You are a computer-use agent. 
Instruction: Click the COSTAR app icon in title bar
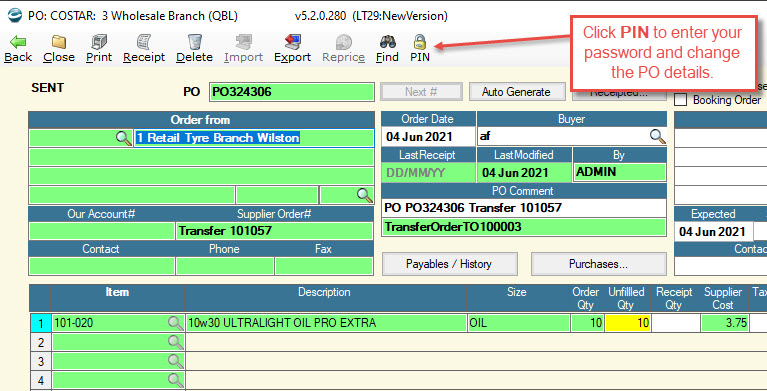(15, 16)
